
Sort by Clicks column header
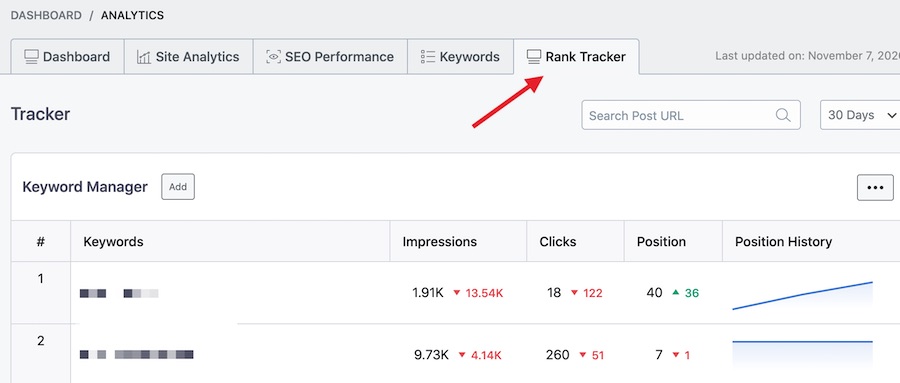[557, 242]
